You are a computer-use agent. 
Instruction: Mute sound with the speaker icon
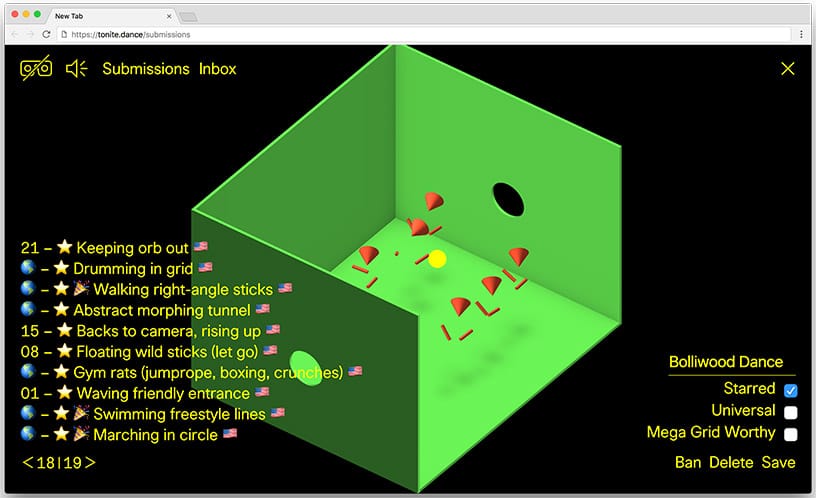77,69
